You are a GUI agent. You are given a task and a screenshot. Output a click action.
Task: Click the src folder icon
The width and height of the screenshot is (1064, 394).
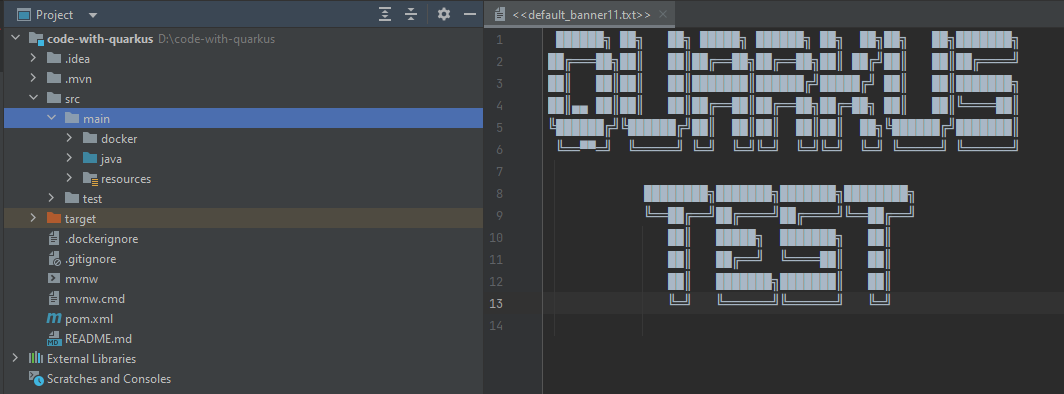(54, 98)
